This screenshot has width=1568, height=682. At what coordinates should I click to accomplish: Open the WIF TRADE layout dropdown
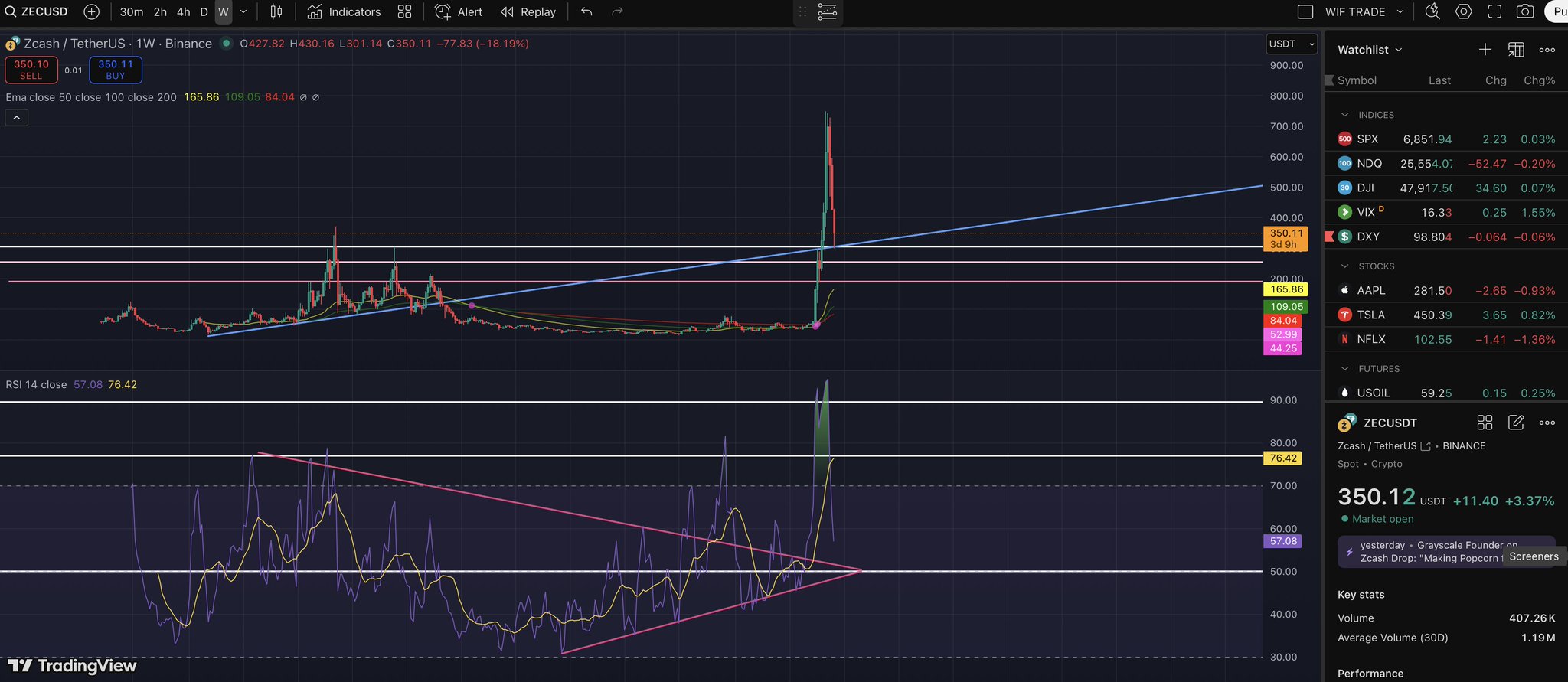[1400, 12]
